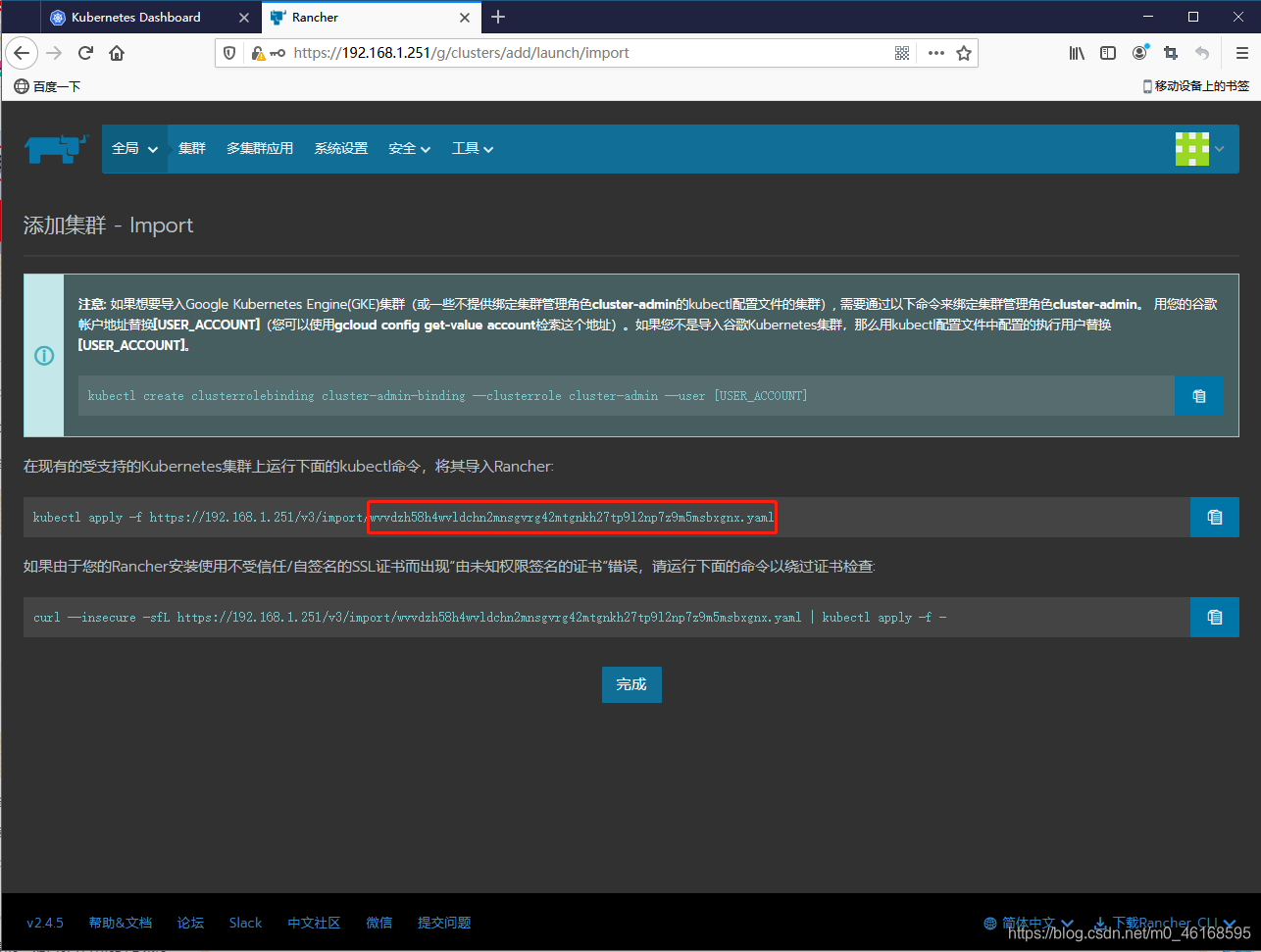Open the Firefox account icon

1139,53
